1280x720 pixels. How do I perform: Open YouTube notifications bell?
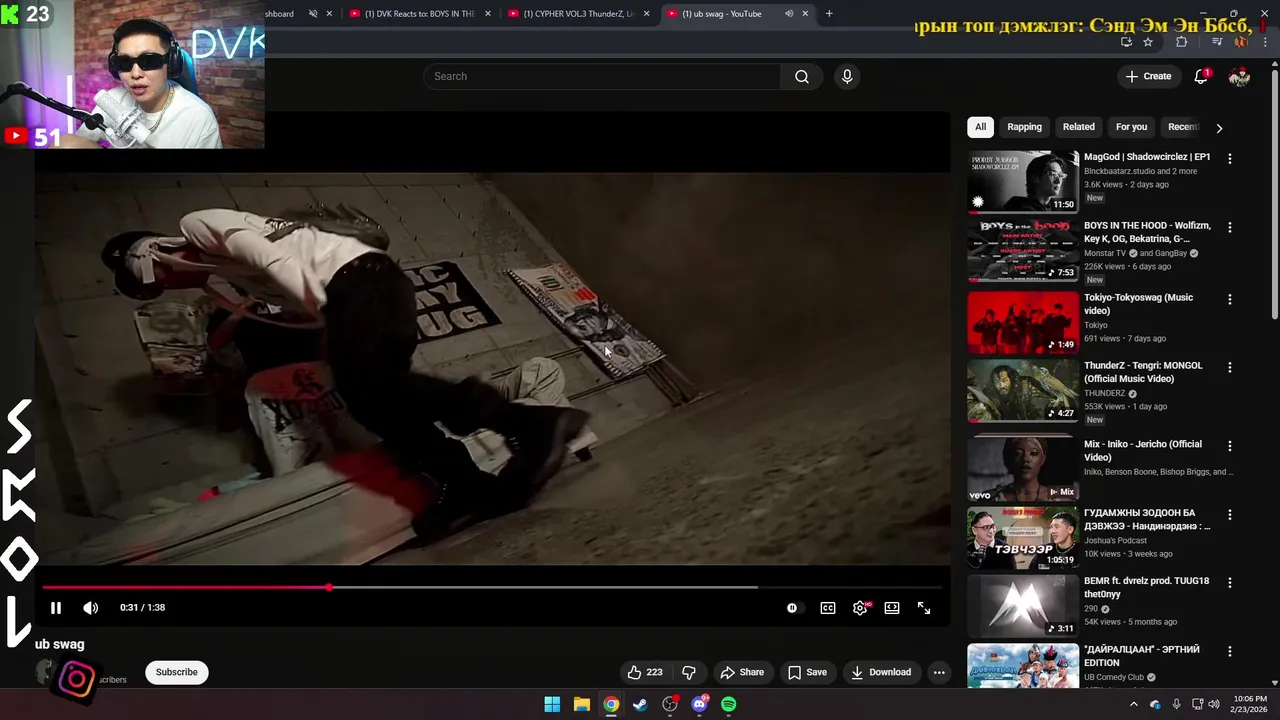[x=1201, y=76]
